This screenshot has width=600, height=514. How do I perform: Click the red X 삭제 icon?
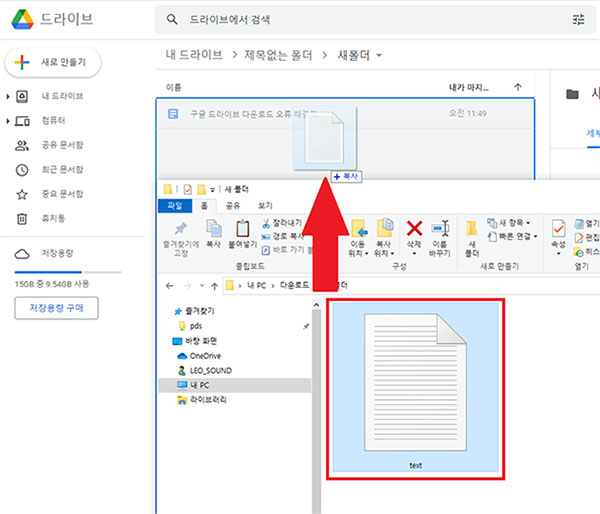pyautogui.click(x=414, y=228)
